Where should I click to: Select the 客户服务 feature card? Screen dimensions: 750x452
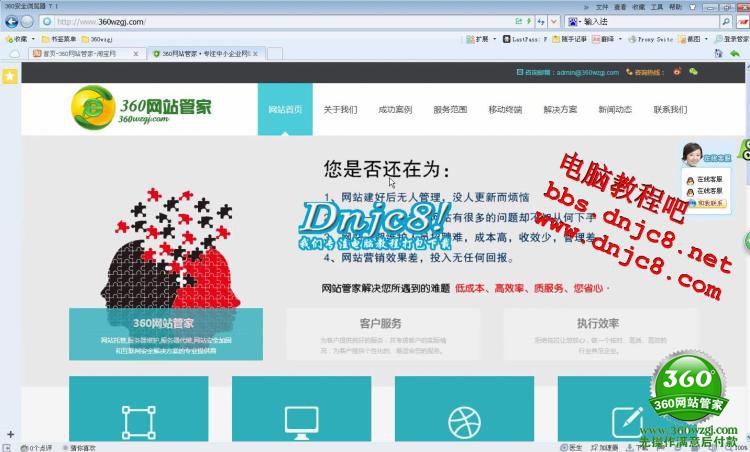[x=383, y=334]
